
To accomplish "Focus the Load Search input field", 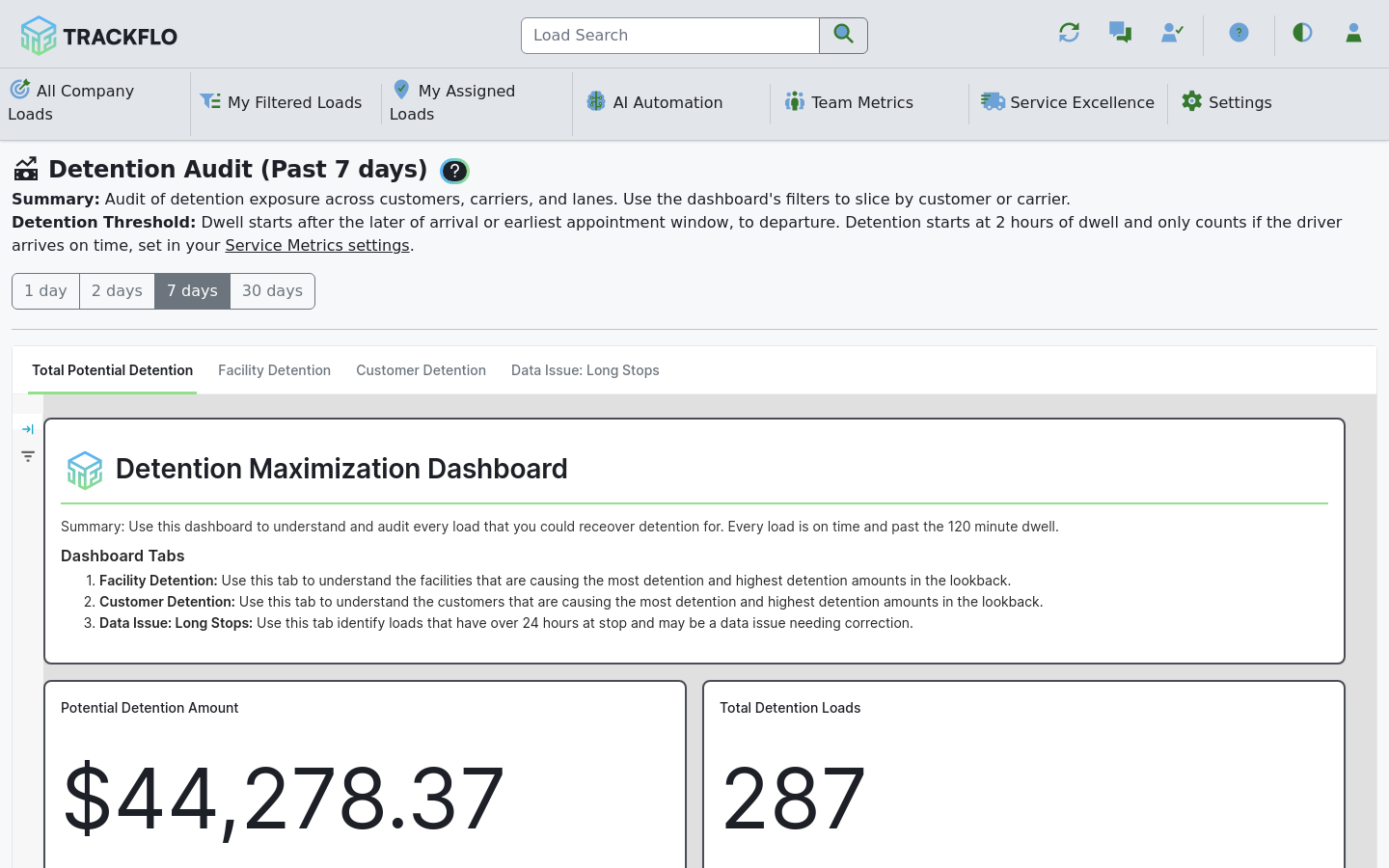I will pyautogui.click(x=670, y=36).
